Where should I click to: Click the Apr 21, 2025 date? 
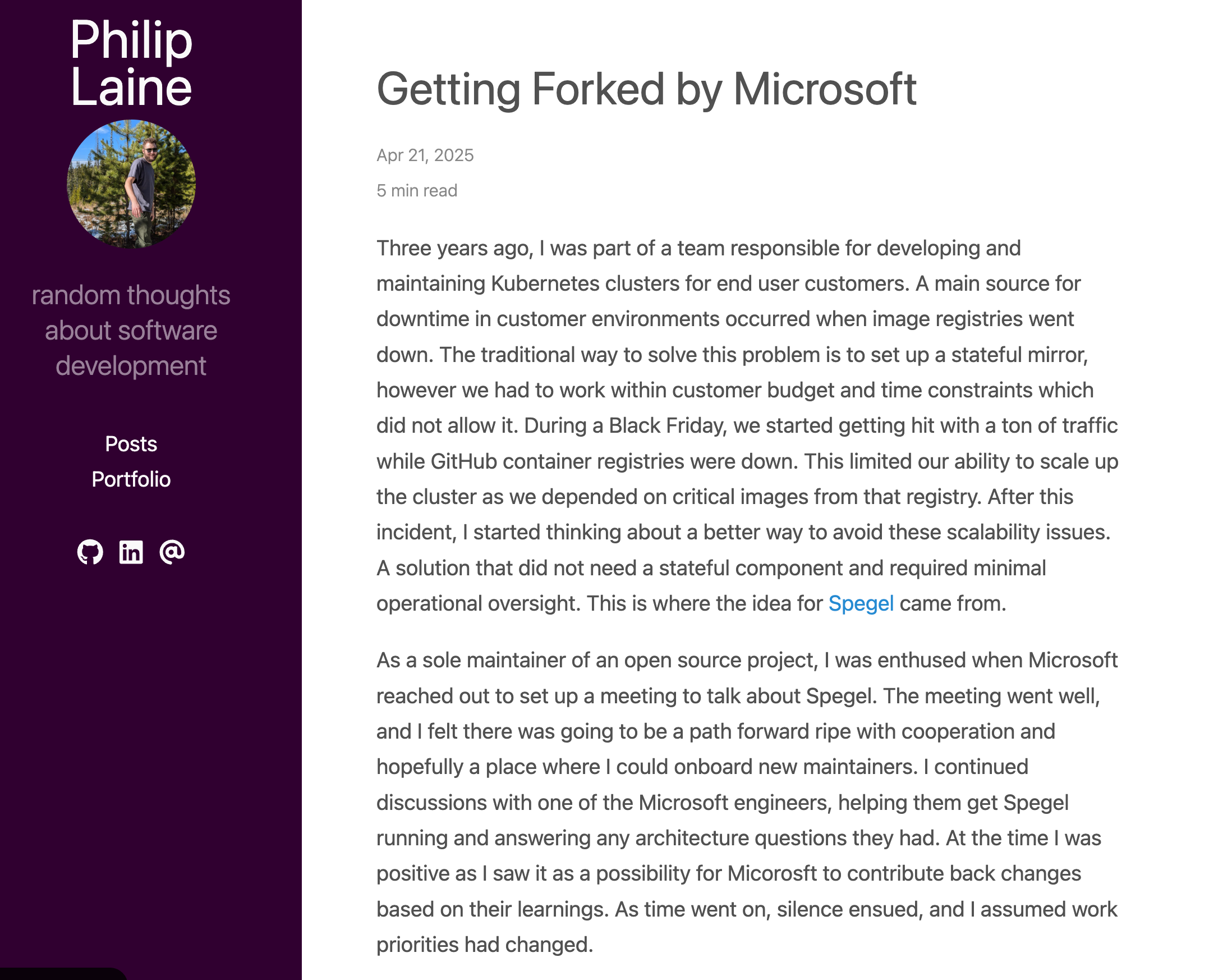425,155
